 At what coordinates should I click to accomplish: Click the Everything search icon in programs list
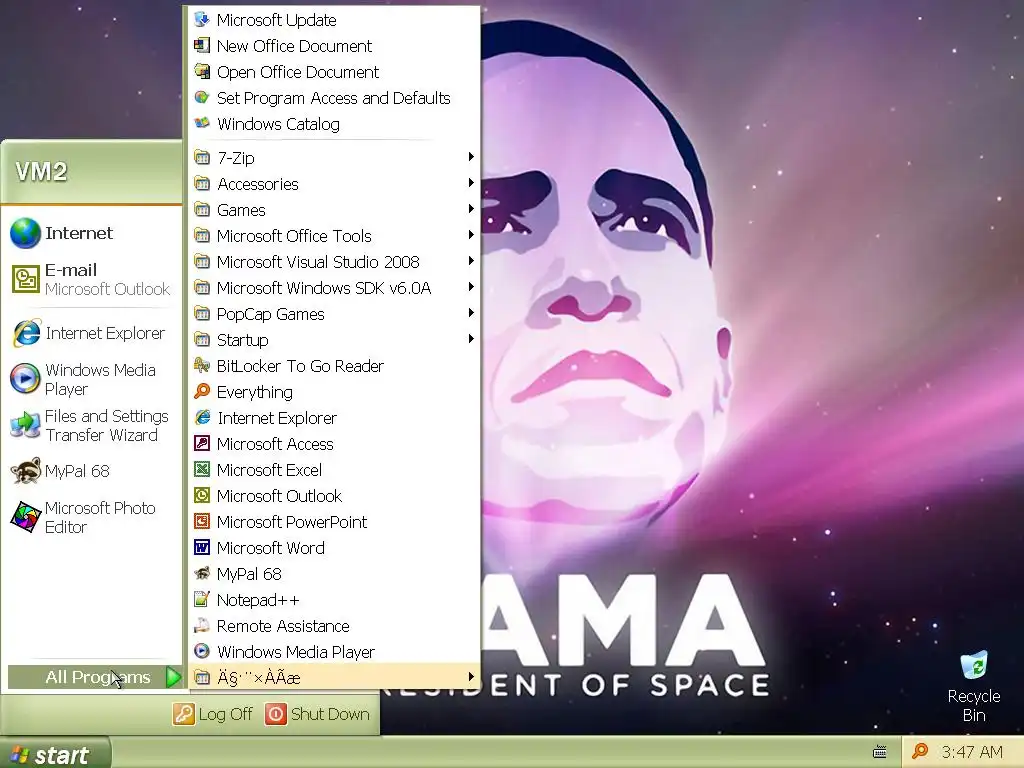(202, 392)
